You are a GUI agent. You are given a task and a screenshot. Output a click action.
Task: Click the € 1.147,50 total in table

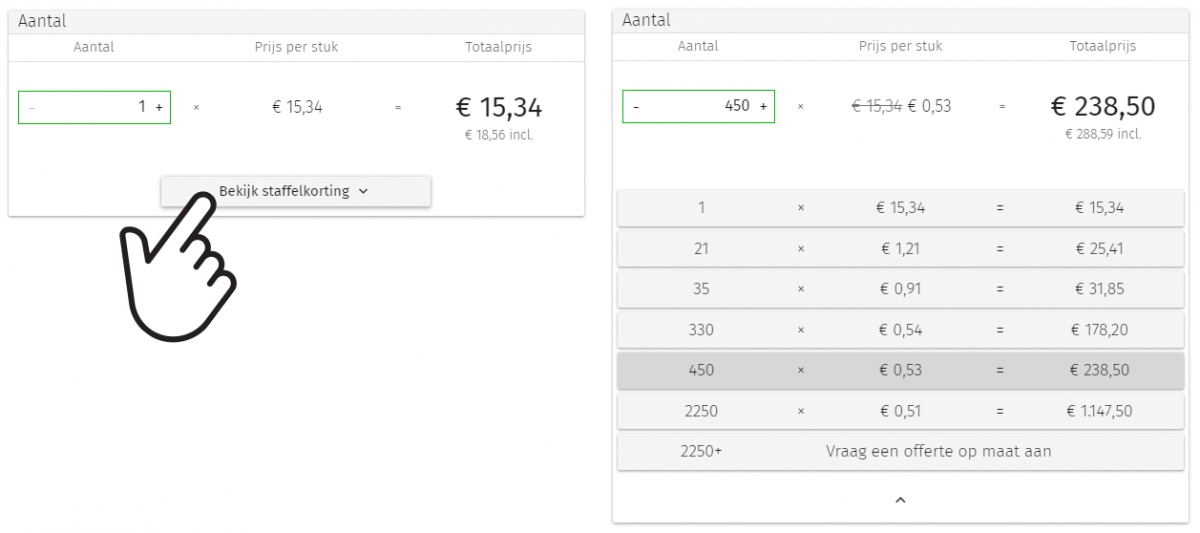(1100, 411)
